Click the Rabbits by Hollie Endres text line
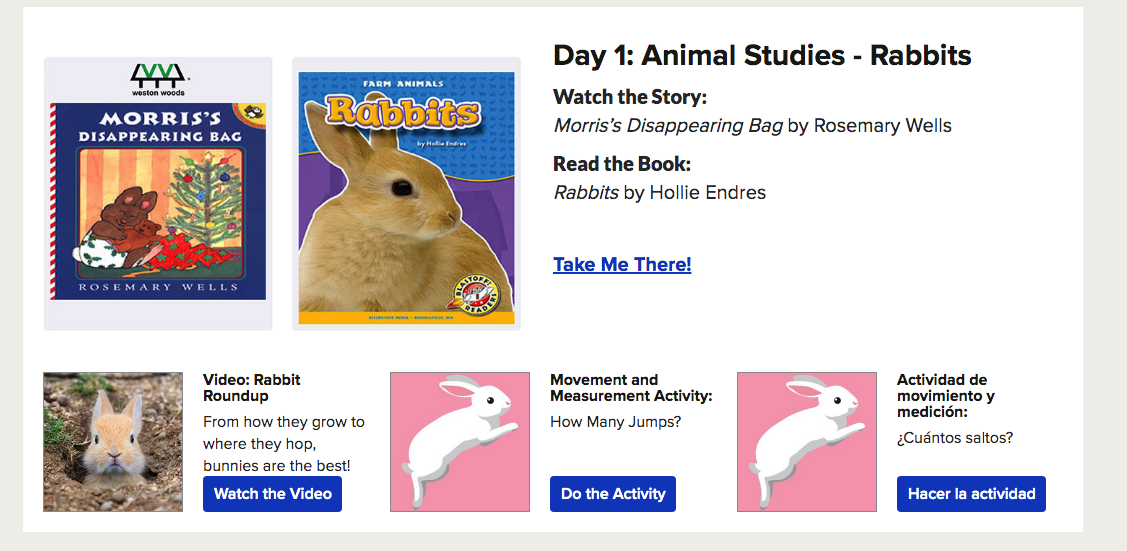 click(660, 192)
